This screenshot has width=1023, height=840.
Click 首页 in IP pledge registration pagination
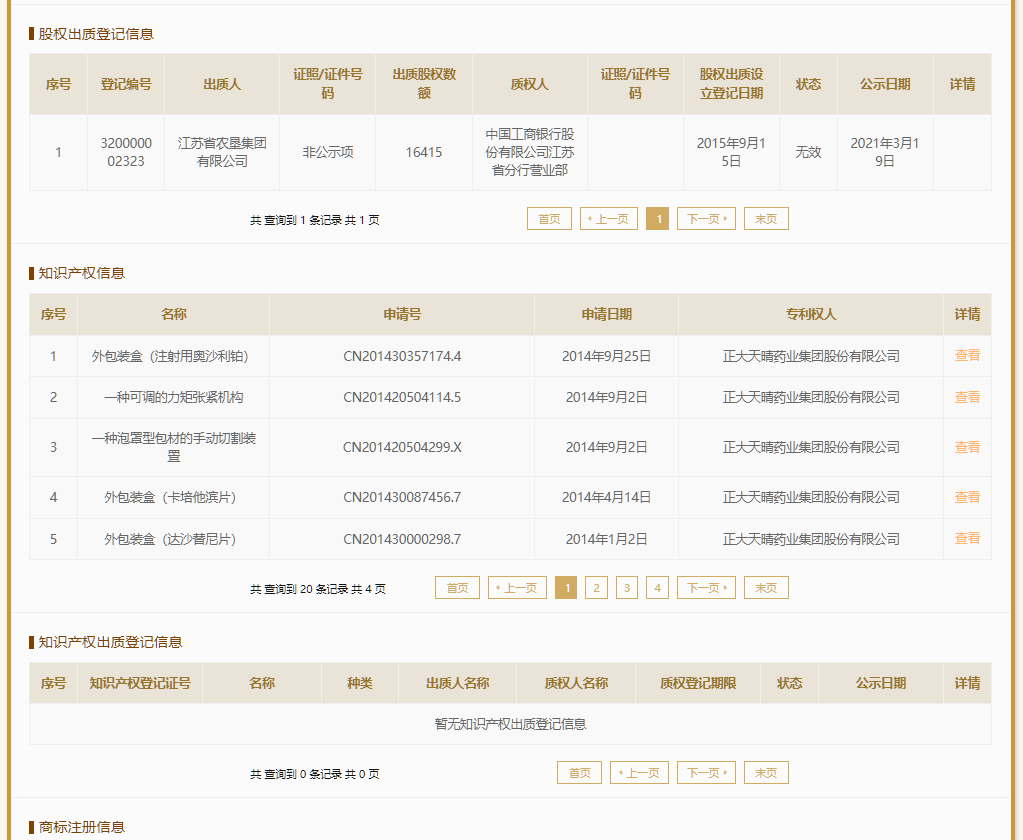[x=579, y=773]
